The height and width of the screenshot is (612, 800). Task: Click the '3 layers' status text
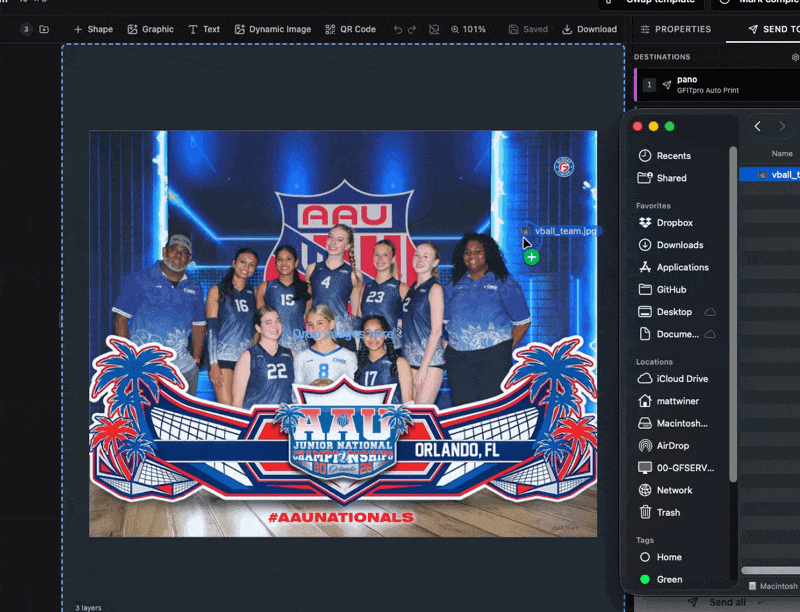point(88,607)
